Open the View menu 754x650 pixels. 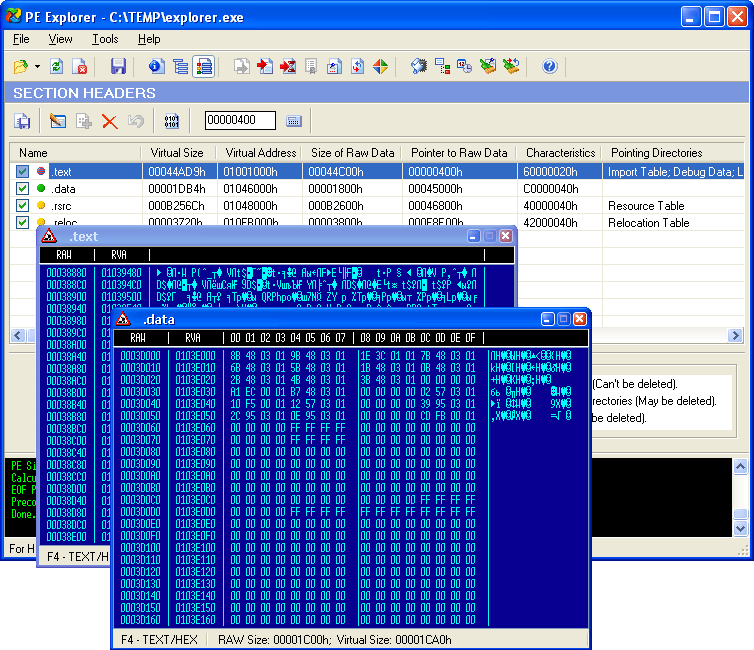point(60,39)
